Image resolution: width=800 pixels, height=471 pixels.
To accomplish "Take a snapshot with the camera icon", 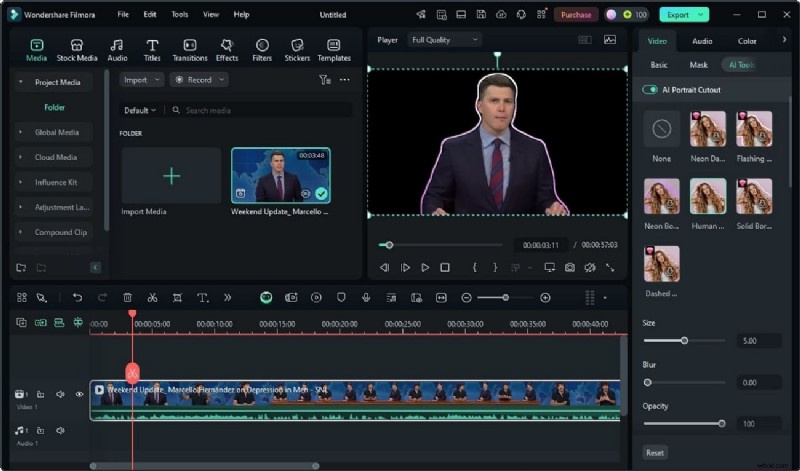I will click(x=569, y=268).
